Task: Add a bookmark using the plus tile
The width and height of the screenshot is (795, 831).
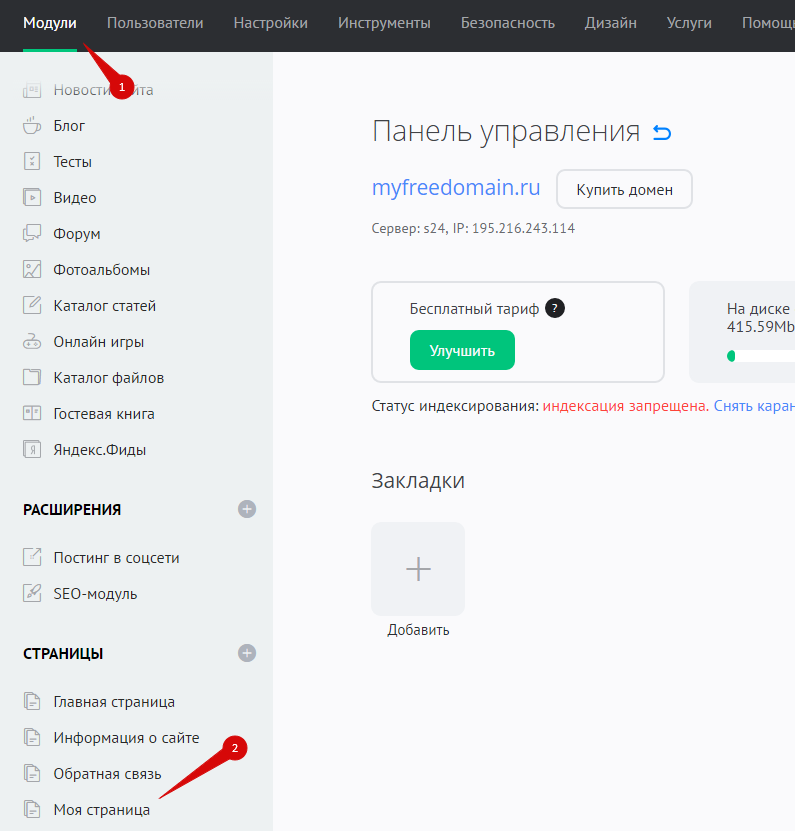Action: (418, 569)
